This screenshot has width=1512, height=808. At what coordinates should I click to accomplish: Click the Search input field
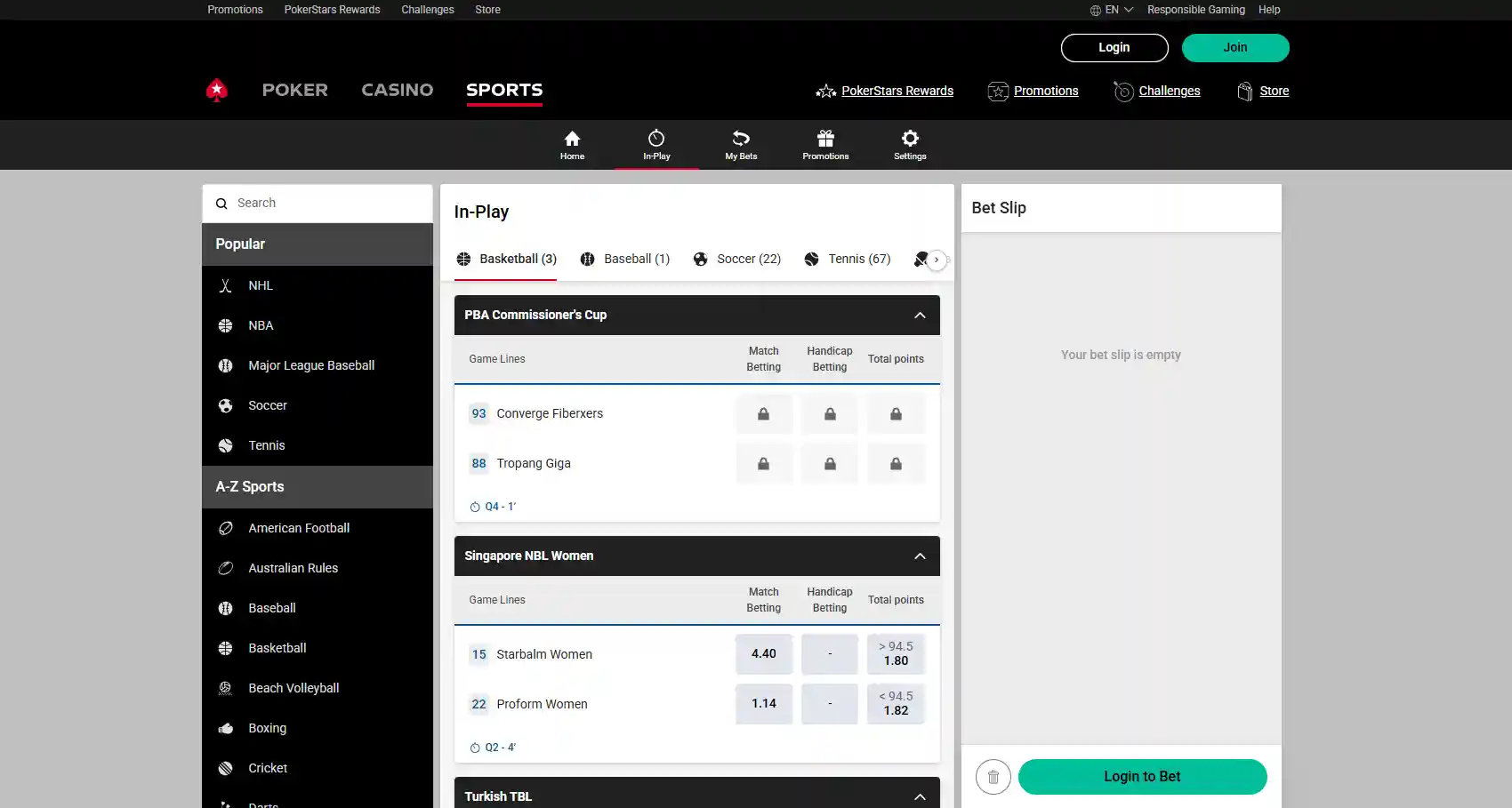click(x=318, y=204)
